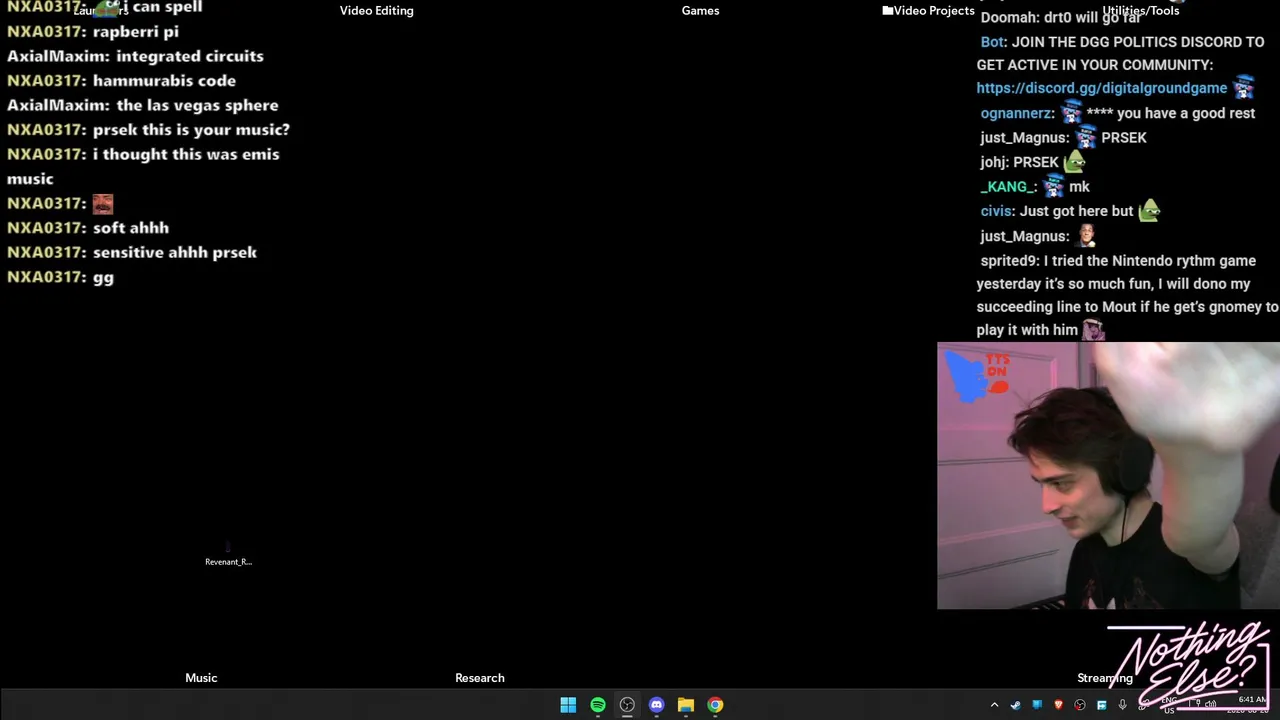
Task: Open Discord from the taskbar
Action: [x=656, y=705]
